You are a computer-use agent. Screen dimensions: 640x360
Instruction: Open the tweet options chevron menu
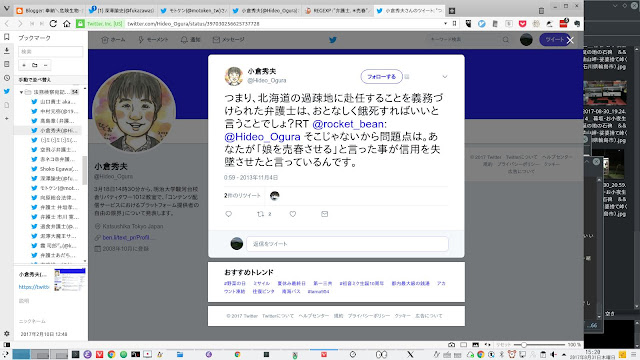click(x=445, y=76)
